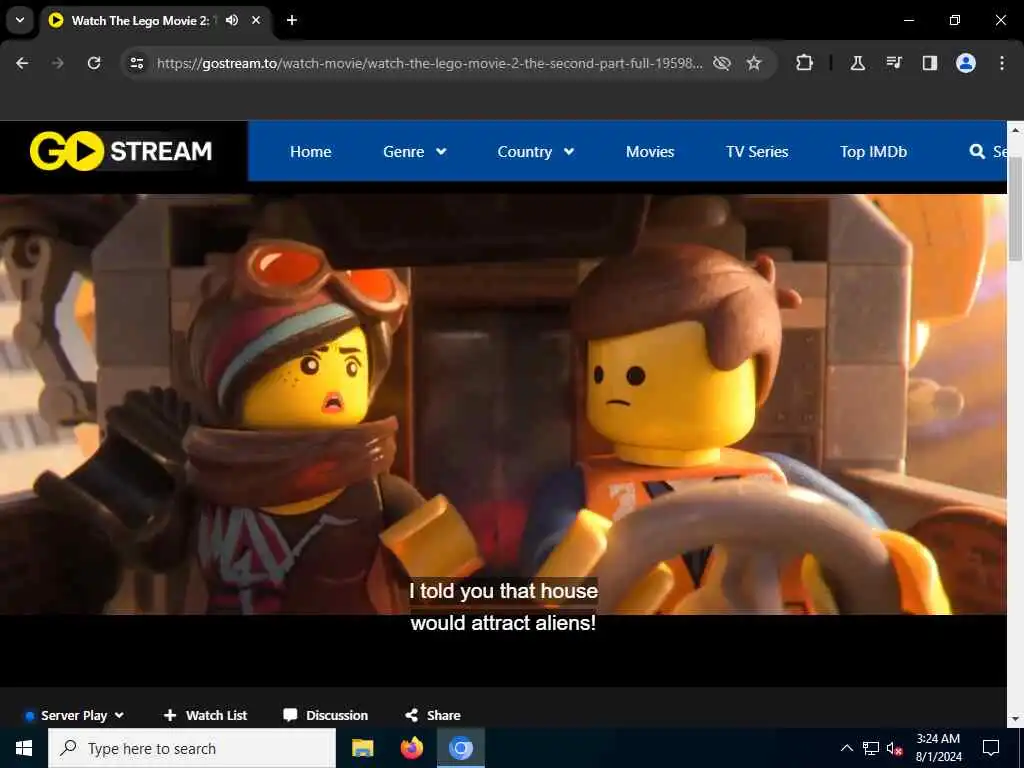
Task: Go to Home in site navigation
Action: [x=310, y=152]
